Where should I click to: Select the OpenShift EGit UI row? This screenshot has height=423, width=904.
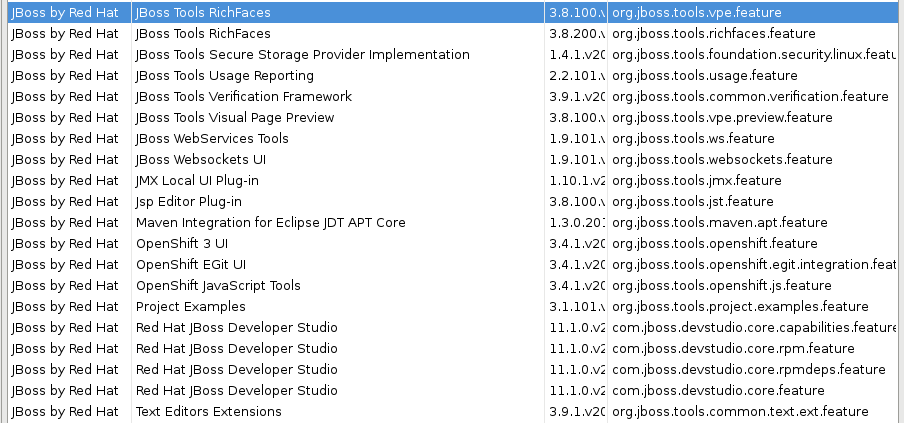[x=190, y=265]
